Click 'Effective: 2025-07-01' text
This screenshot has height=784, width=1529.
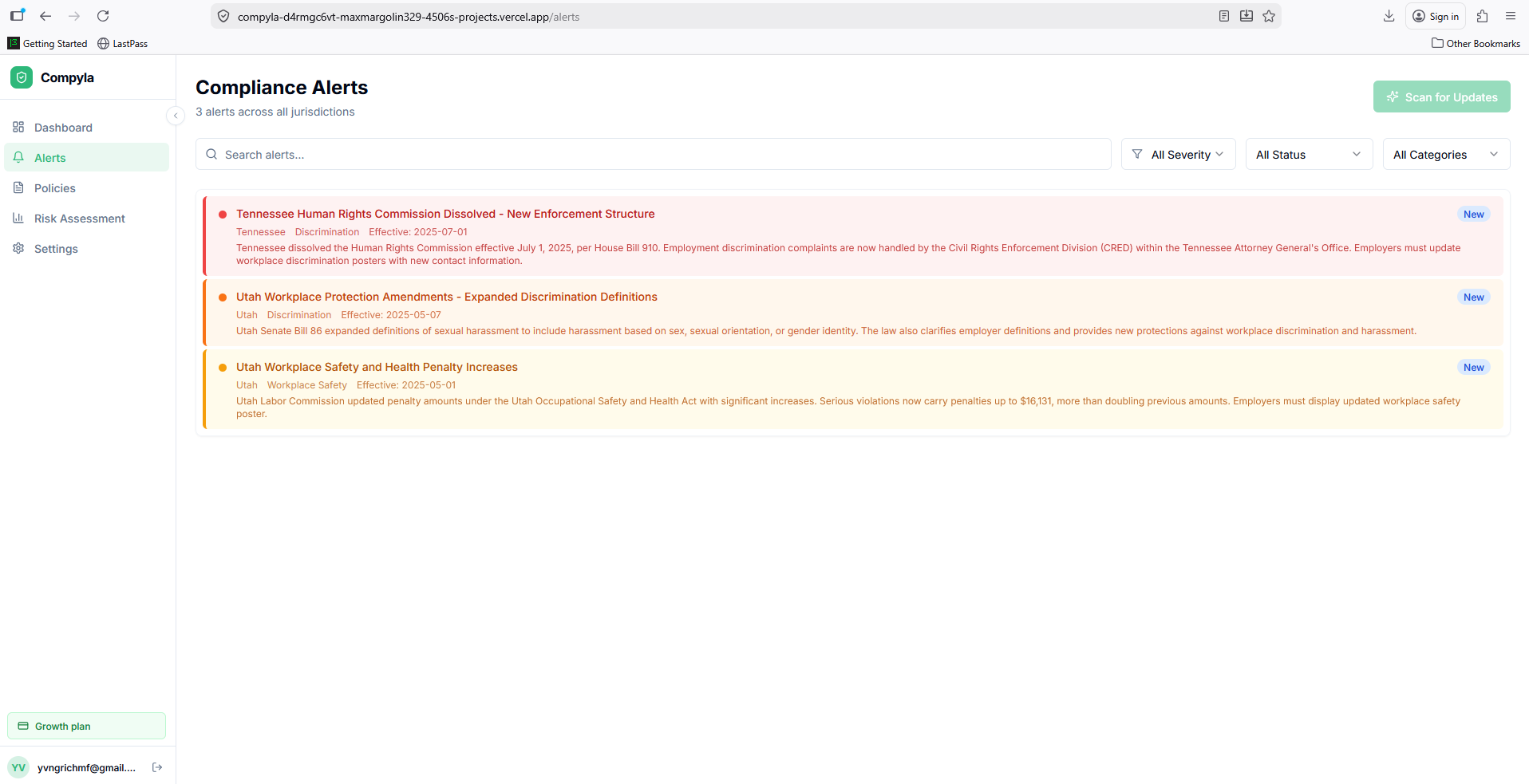(x=418, y=232)
